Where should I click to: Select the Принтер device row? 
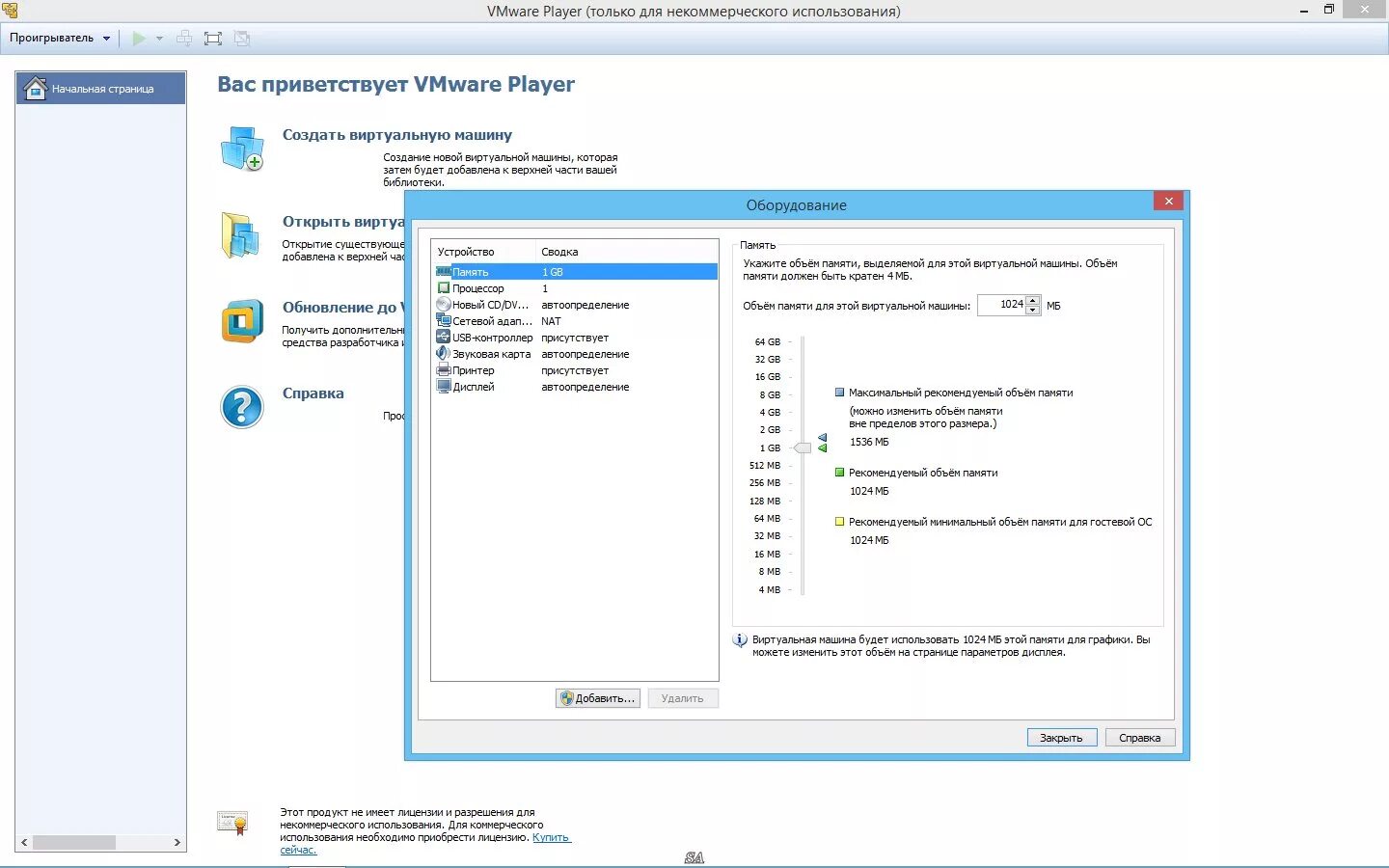pos(576,370)
